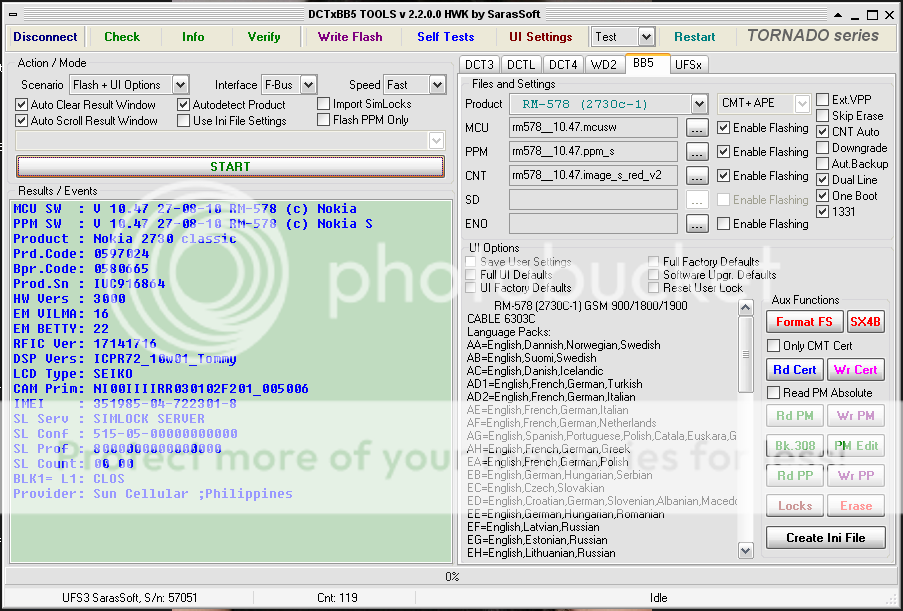Click the Create Ini File button

[825, 538]
